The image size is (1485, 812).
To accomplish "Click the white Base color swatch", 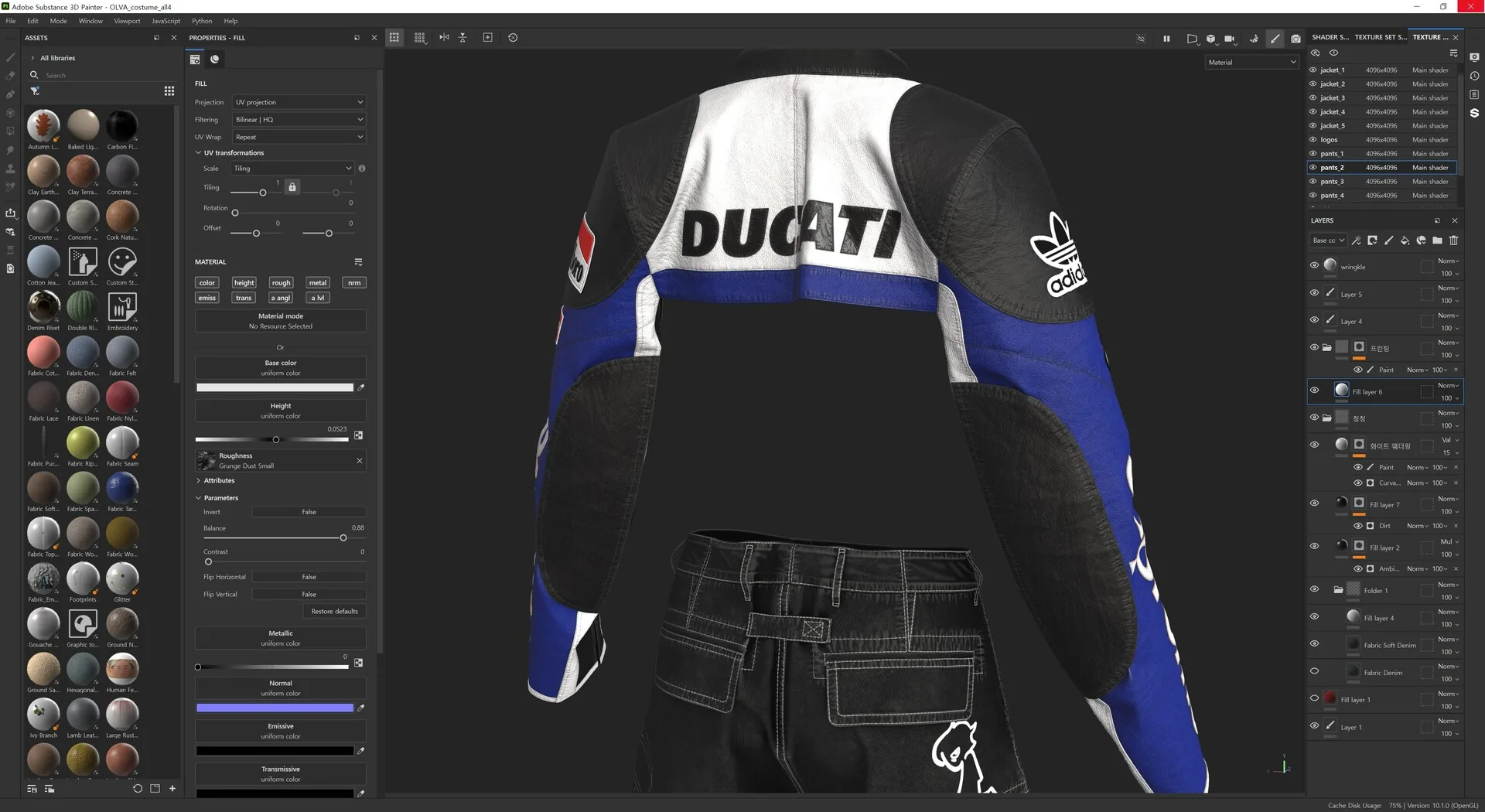I will coord(275,387).
